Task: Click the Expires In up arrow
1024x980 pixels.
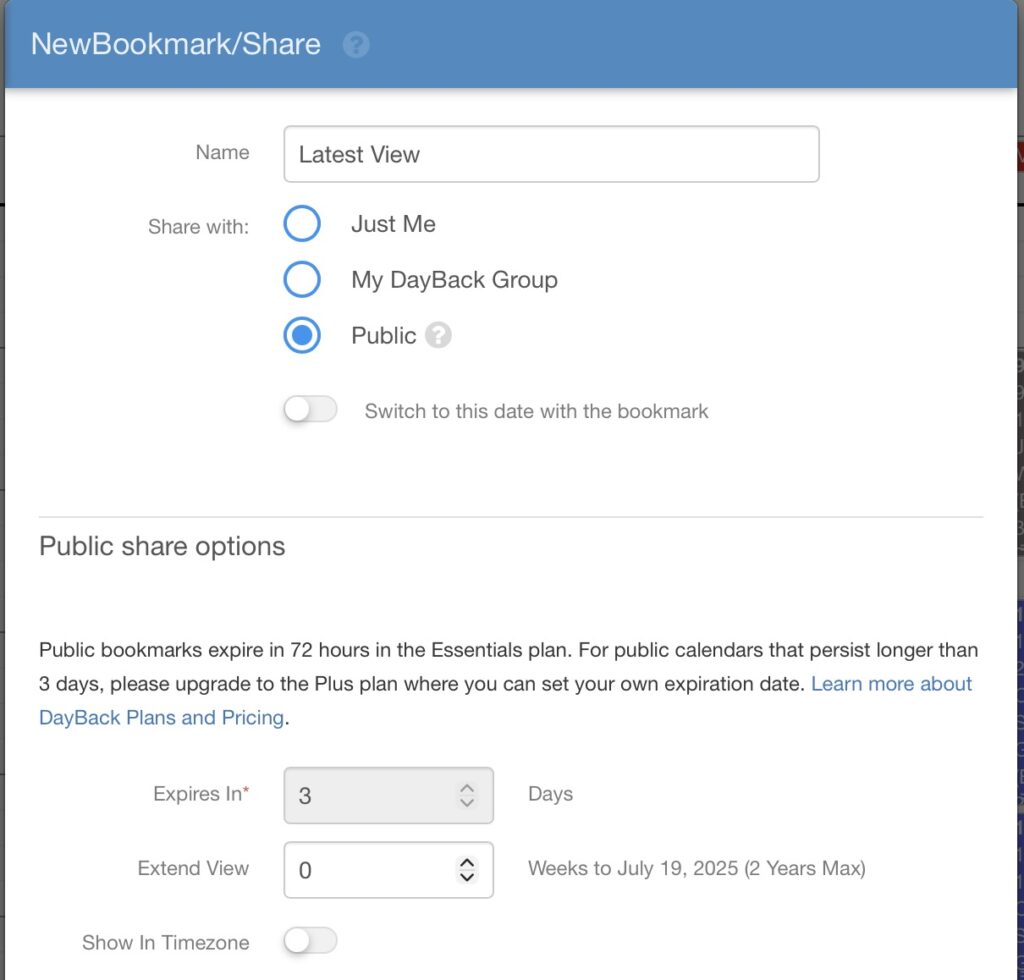Action: click(466, 788)
